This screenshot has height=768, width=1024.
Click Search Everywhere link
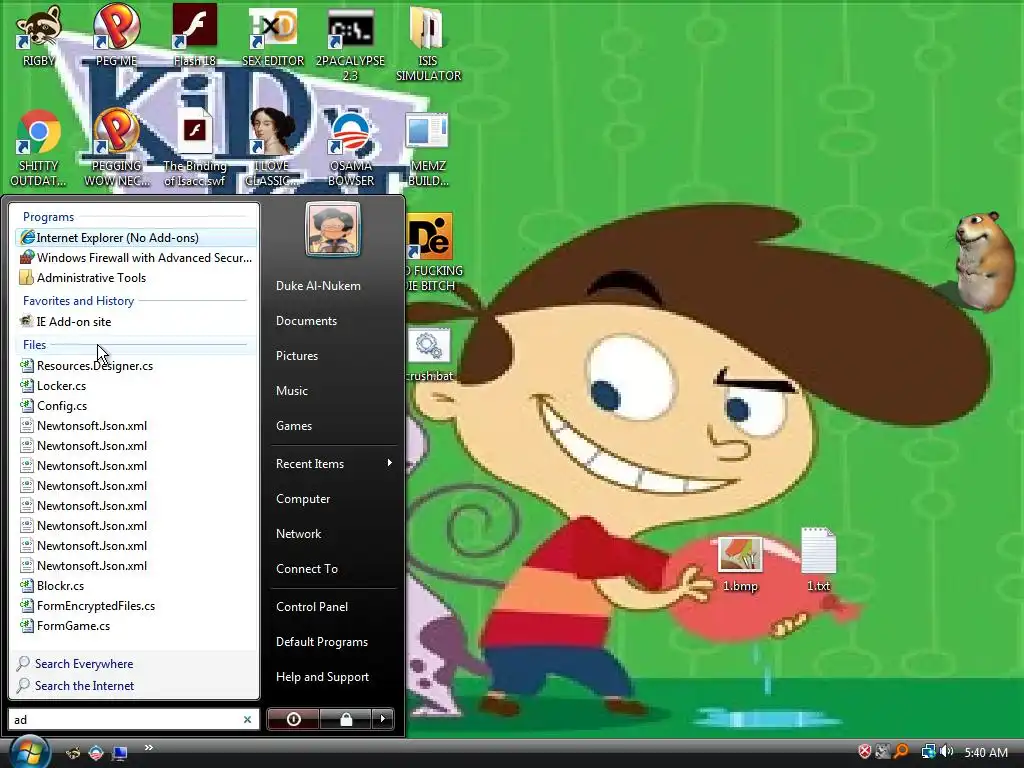tap(84, 664)
